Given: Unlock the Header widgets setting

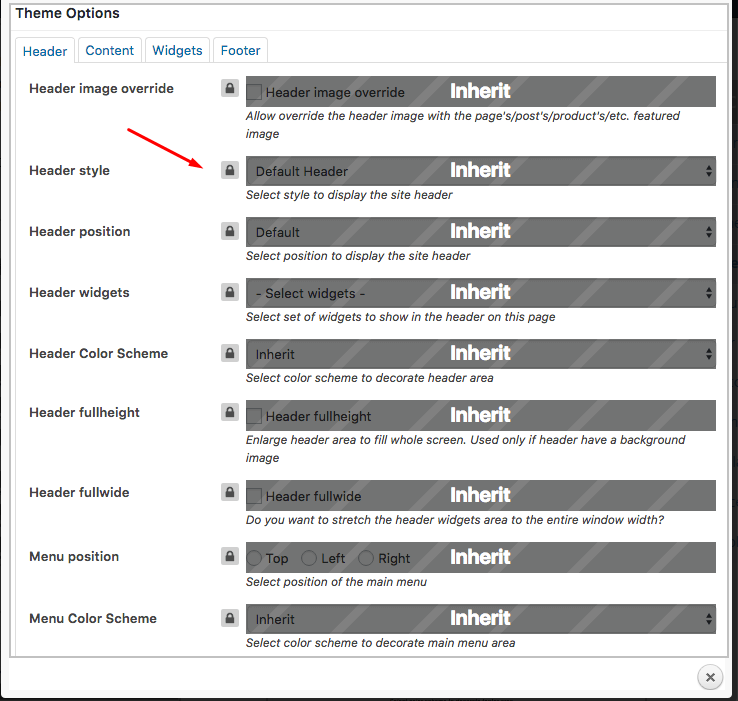Looking at the screenshot, I should click(230, 292).
